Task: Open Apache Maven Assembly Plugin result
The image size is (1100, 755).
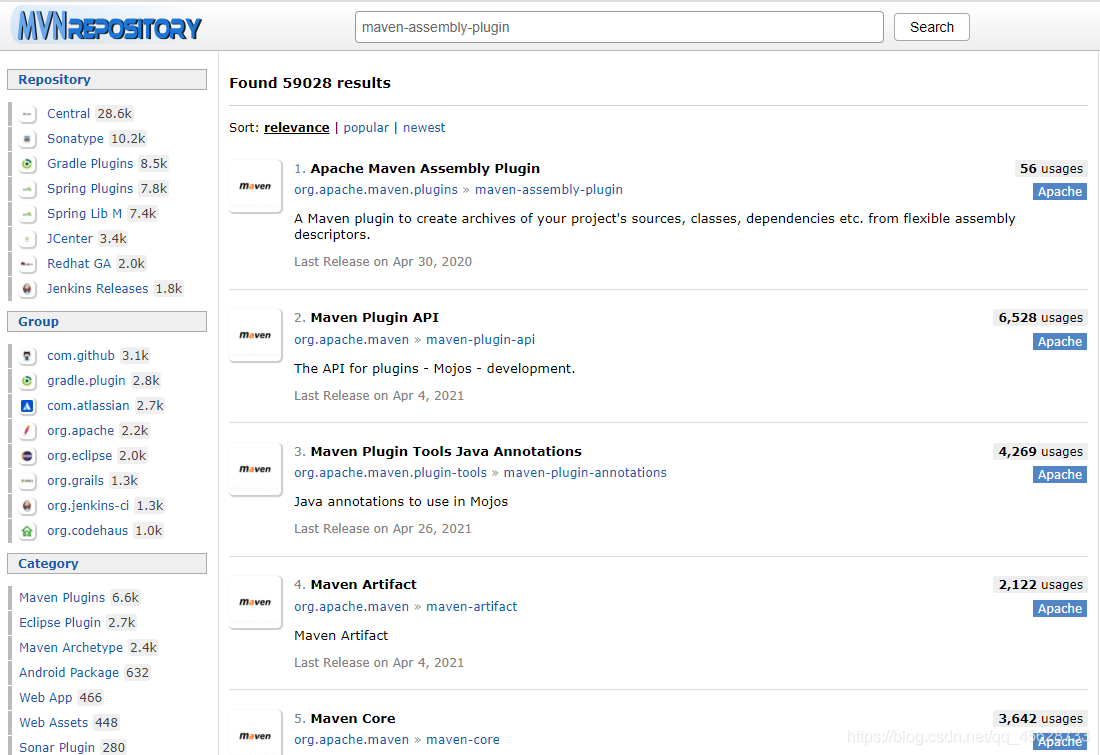Action: pyautogui.click(x=425, y=168)
